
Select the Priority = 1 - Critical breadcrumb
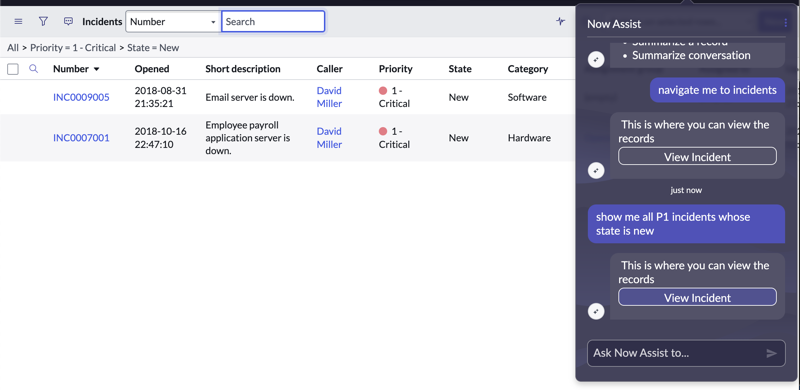(73, 47)
